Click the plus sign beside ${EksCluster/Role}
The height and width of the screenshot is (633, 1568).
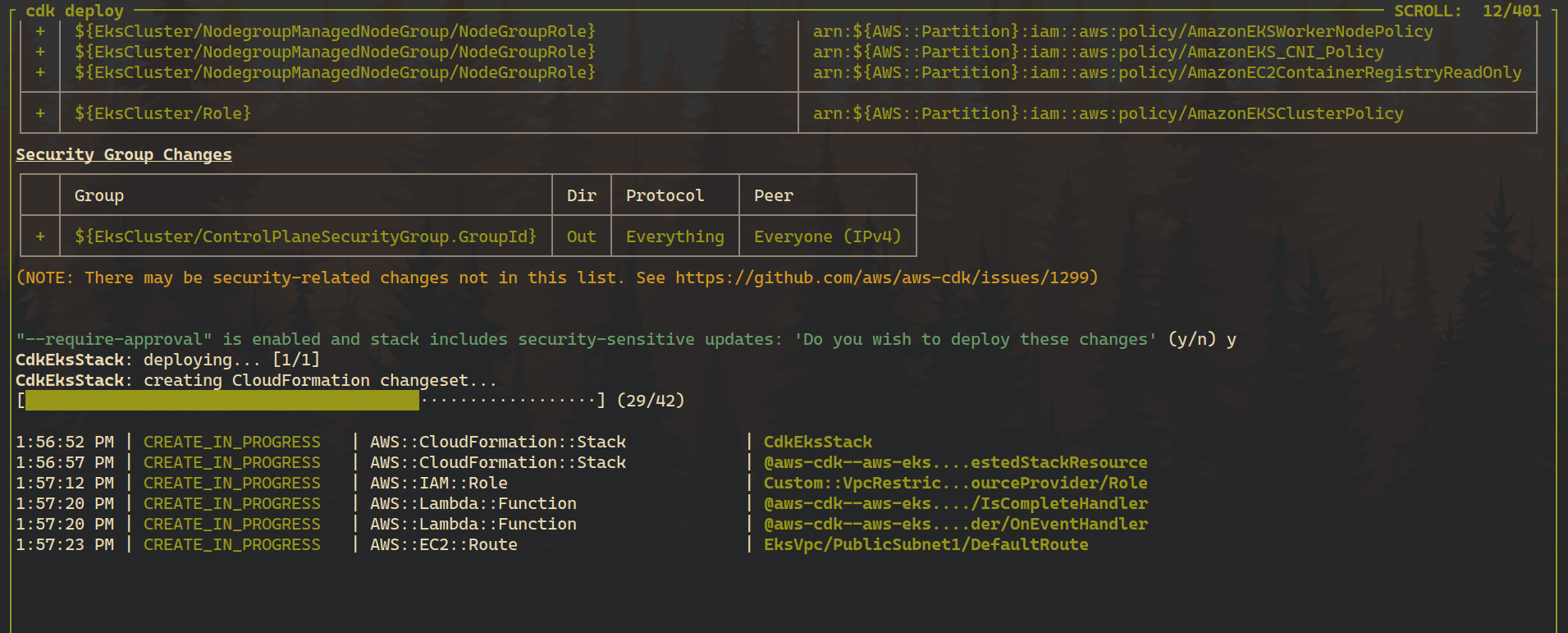[x=40, y=113]
